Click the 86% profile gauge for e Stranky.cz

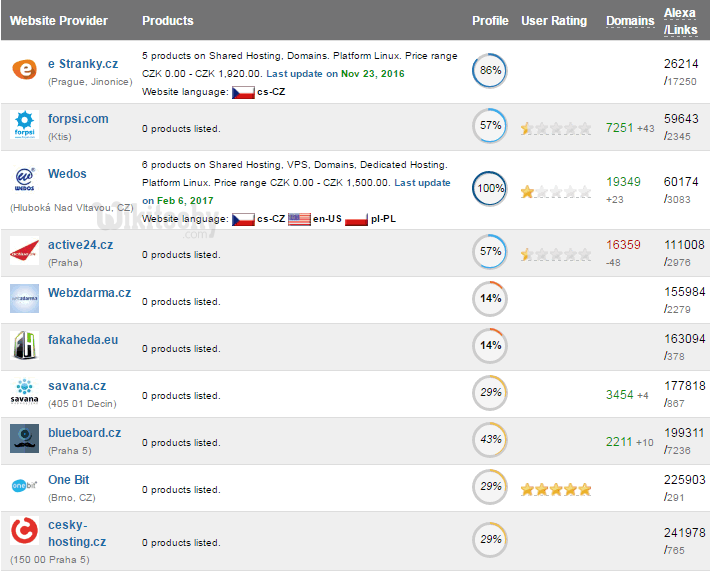(x=490, y=71)
